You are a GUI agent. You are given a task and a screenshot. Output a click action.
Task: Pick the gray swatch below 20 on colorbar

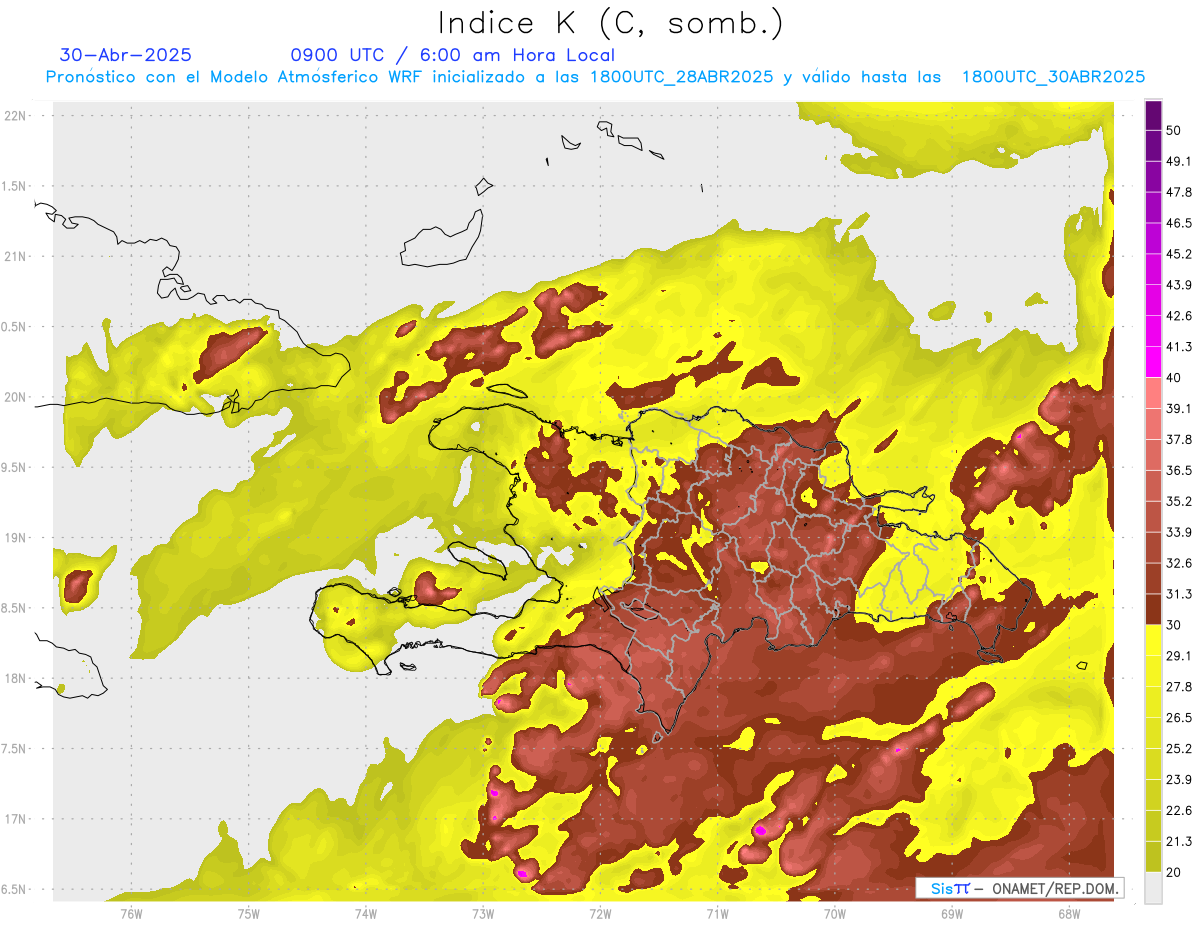(1153, 888)
